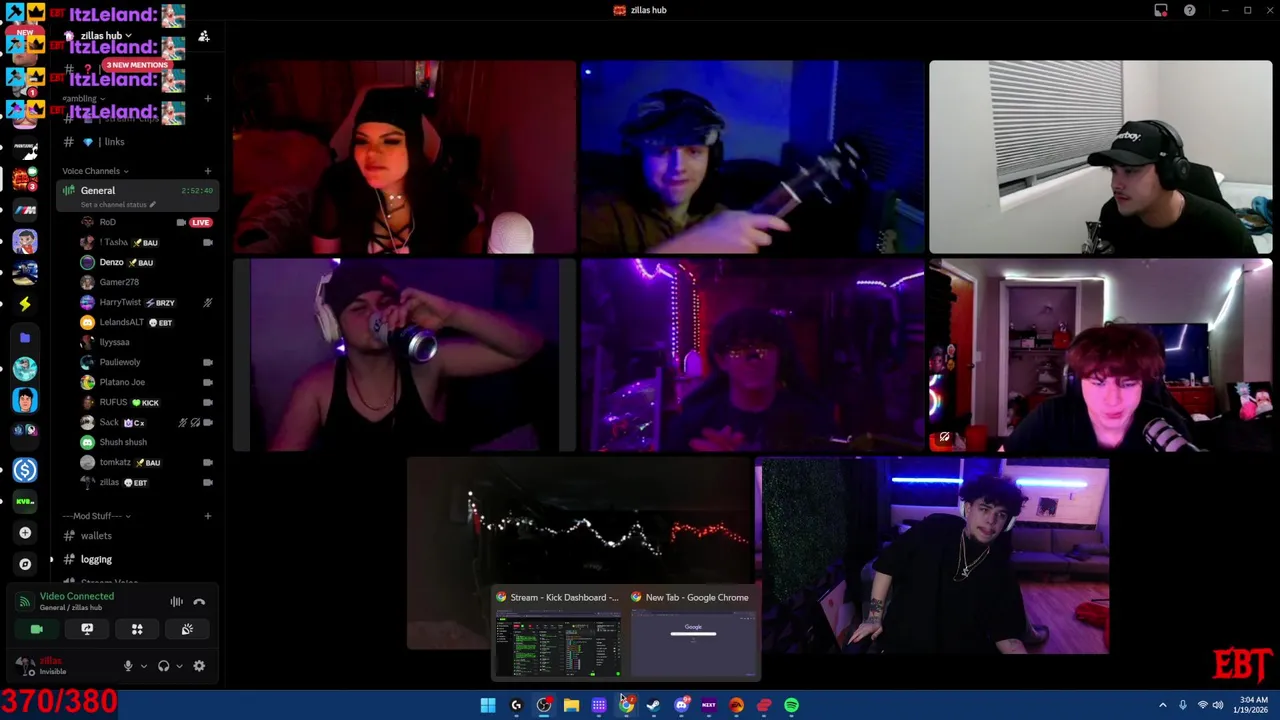This screenshot has height=720, width=1280.
Task: Open the wallets channel
Action: click(96, 536)
